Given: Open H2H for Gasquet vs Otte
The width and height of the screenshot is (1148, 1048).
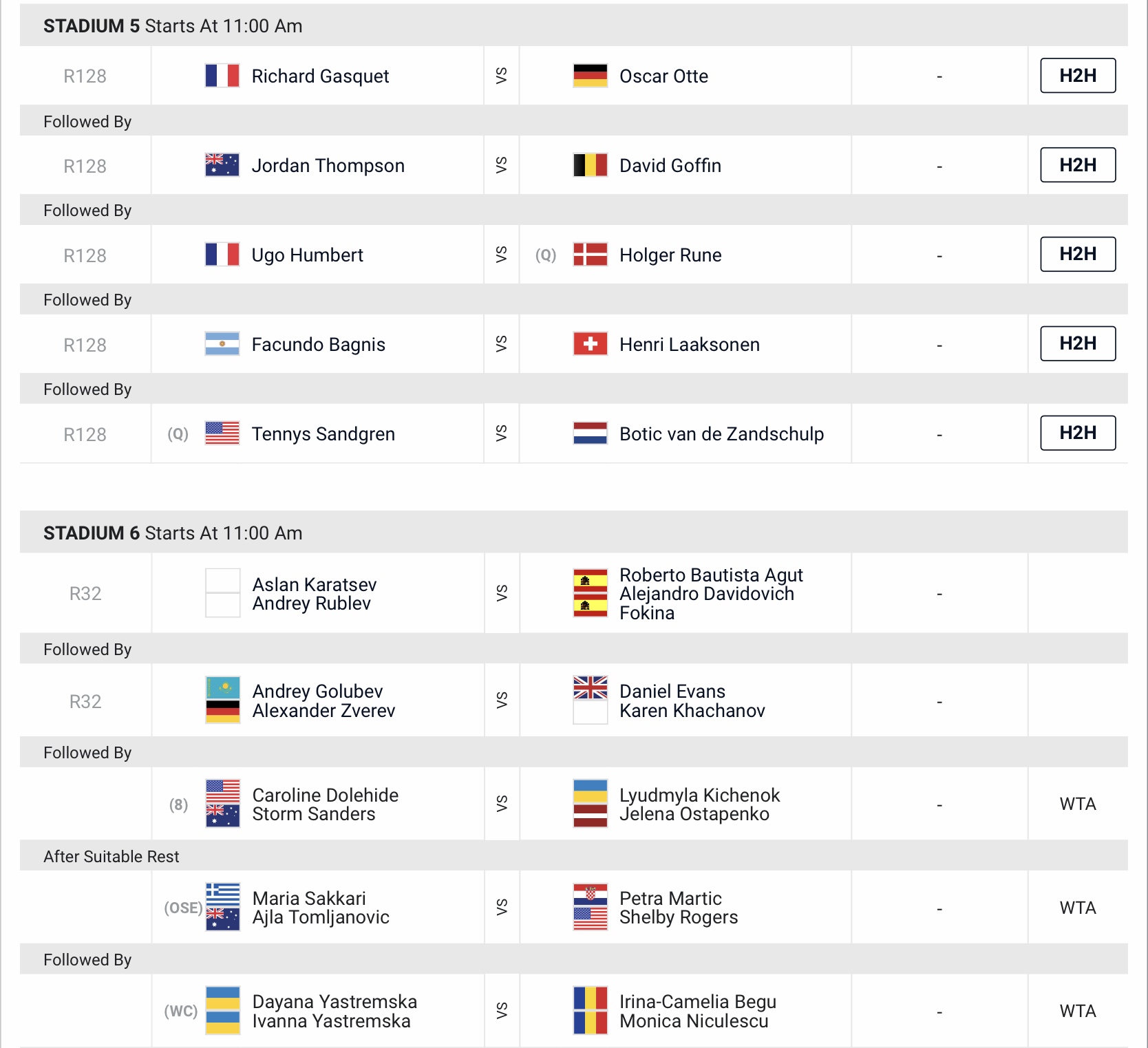Looking at the screenshot, I should click(x=1077, y=76).
